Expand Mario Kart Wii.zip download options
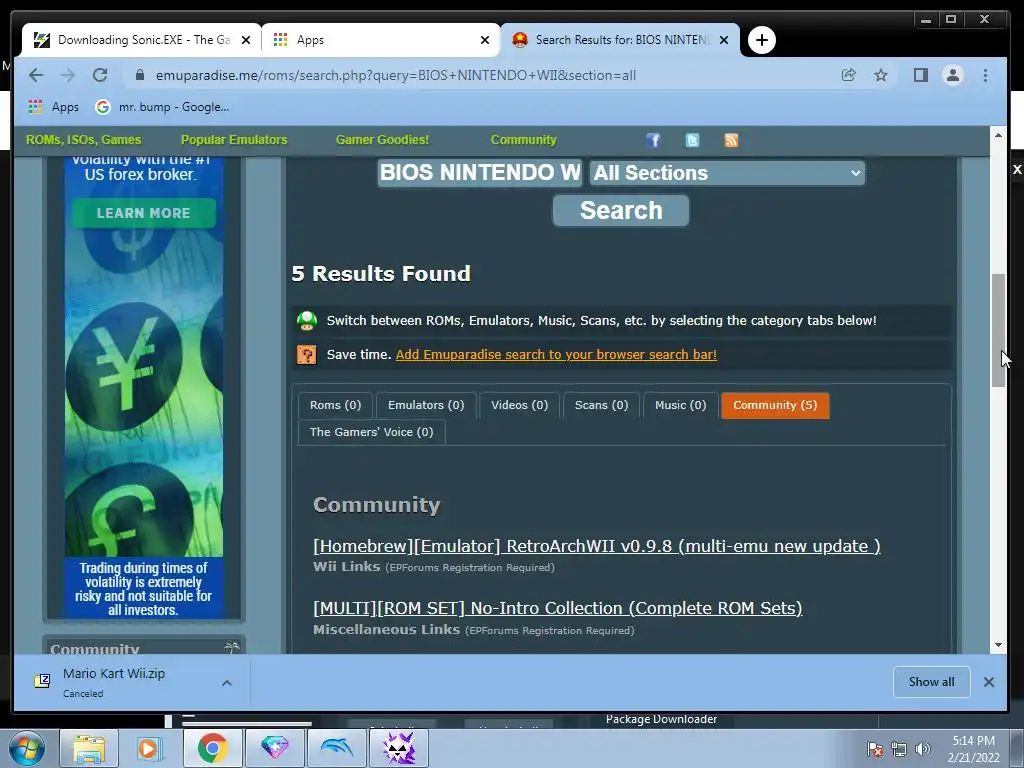This screenshot has height=768, width=1024. click(227, 683)
